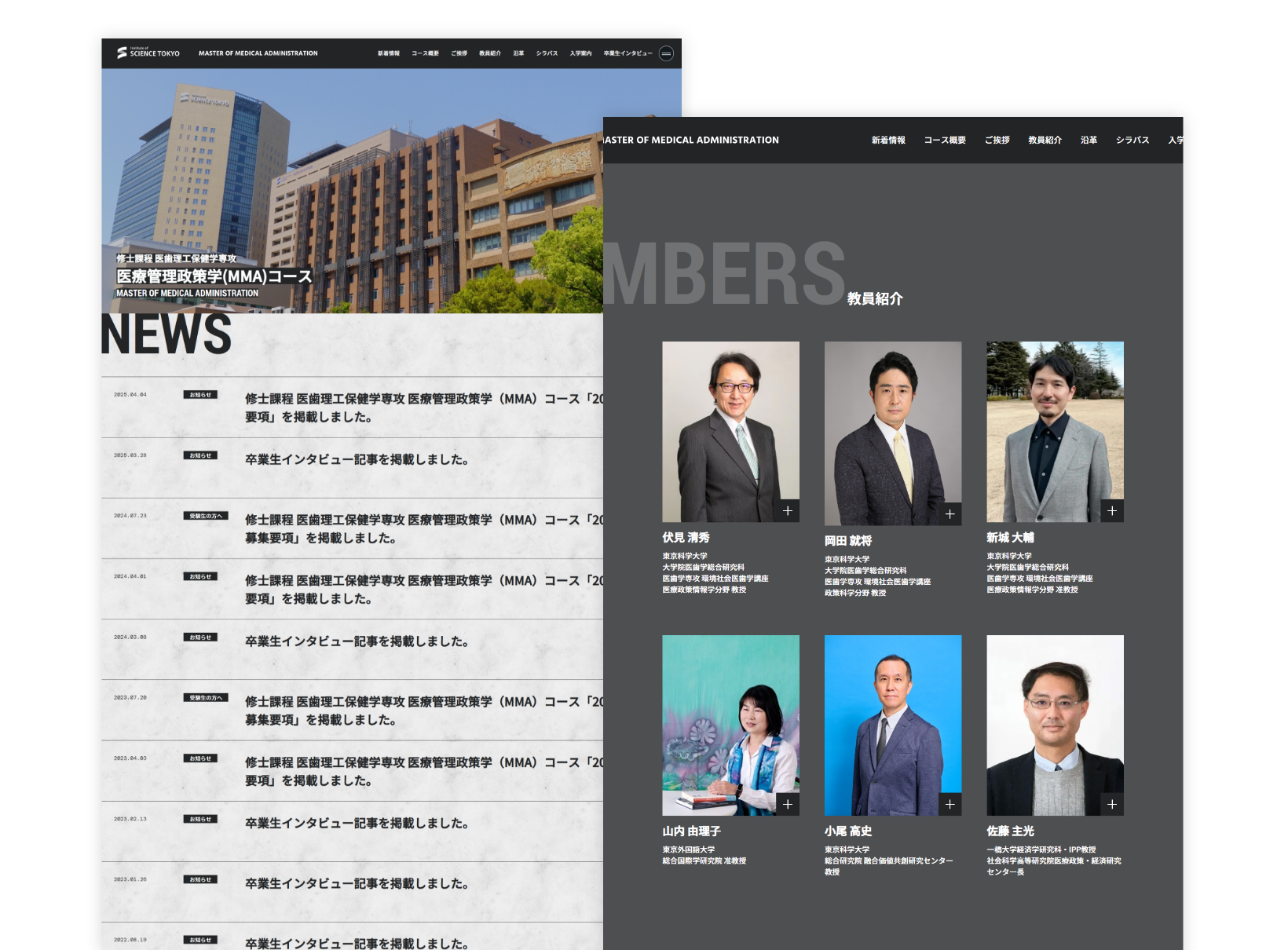Select 教員紹介 in the dark header menu
The height and width of the screenshot is (950, 1288).
tap(1044, 140)
